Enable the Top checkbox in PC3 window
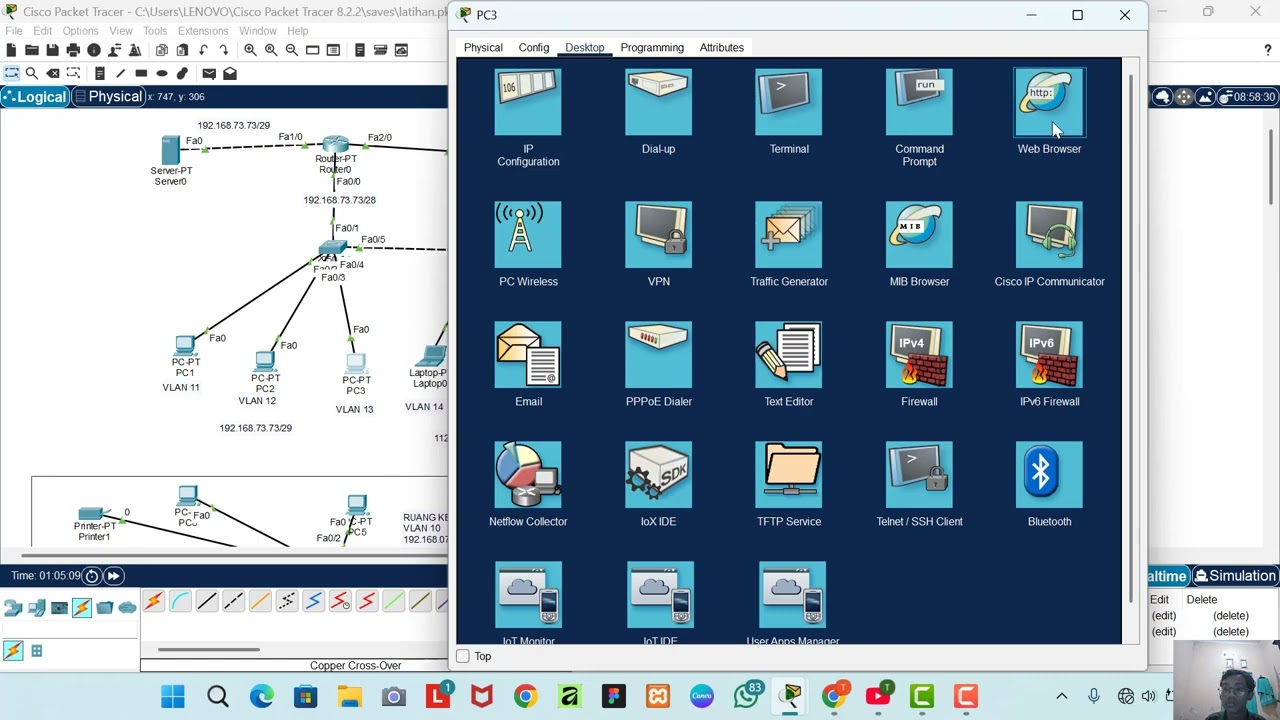The width and height of the screenshot is (1280, 720). (463, 656)
